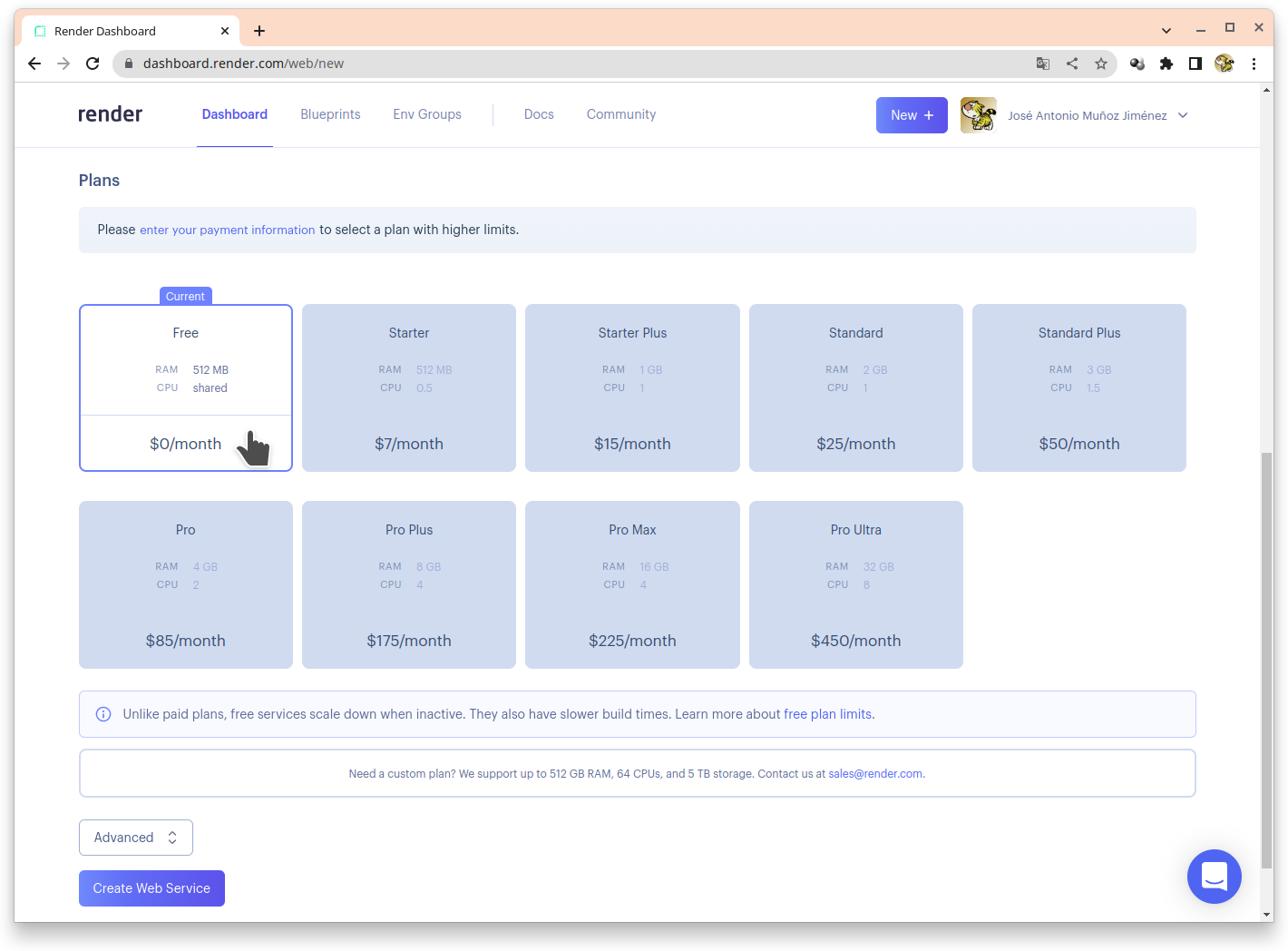The image size is (1288, 951).
Task: Reload the page with refresh icon
Action: point(93,64)
